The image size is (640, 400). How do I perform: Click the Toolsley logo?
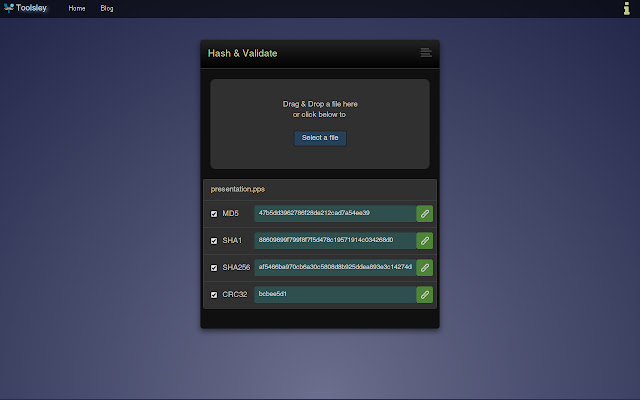(x=25, y=8)
